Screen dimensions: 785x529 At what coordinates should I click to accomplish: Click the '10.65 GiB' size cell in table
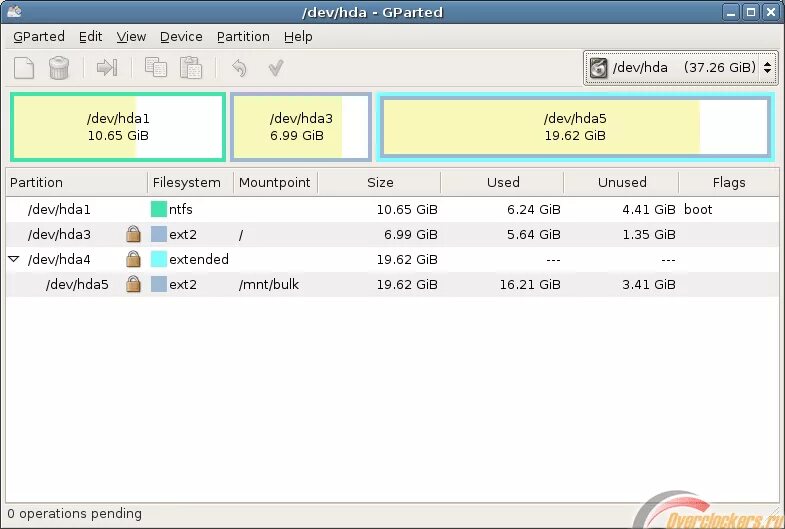tap(407, 209)
